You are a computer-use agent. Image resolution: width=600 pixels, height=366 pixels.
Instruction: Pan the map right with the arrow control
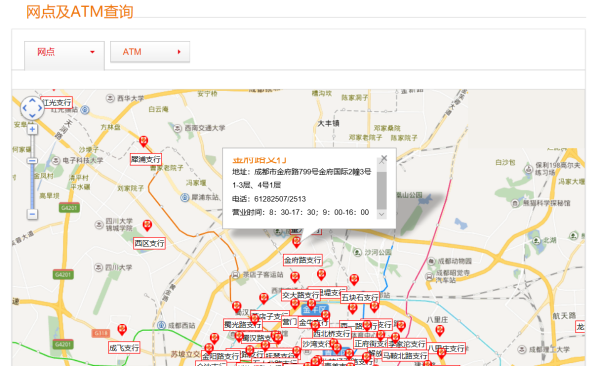pos(39,108)
